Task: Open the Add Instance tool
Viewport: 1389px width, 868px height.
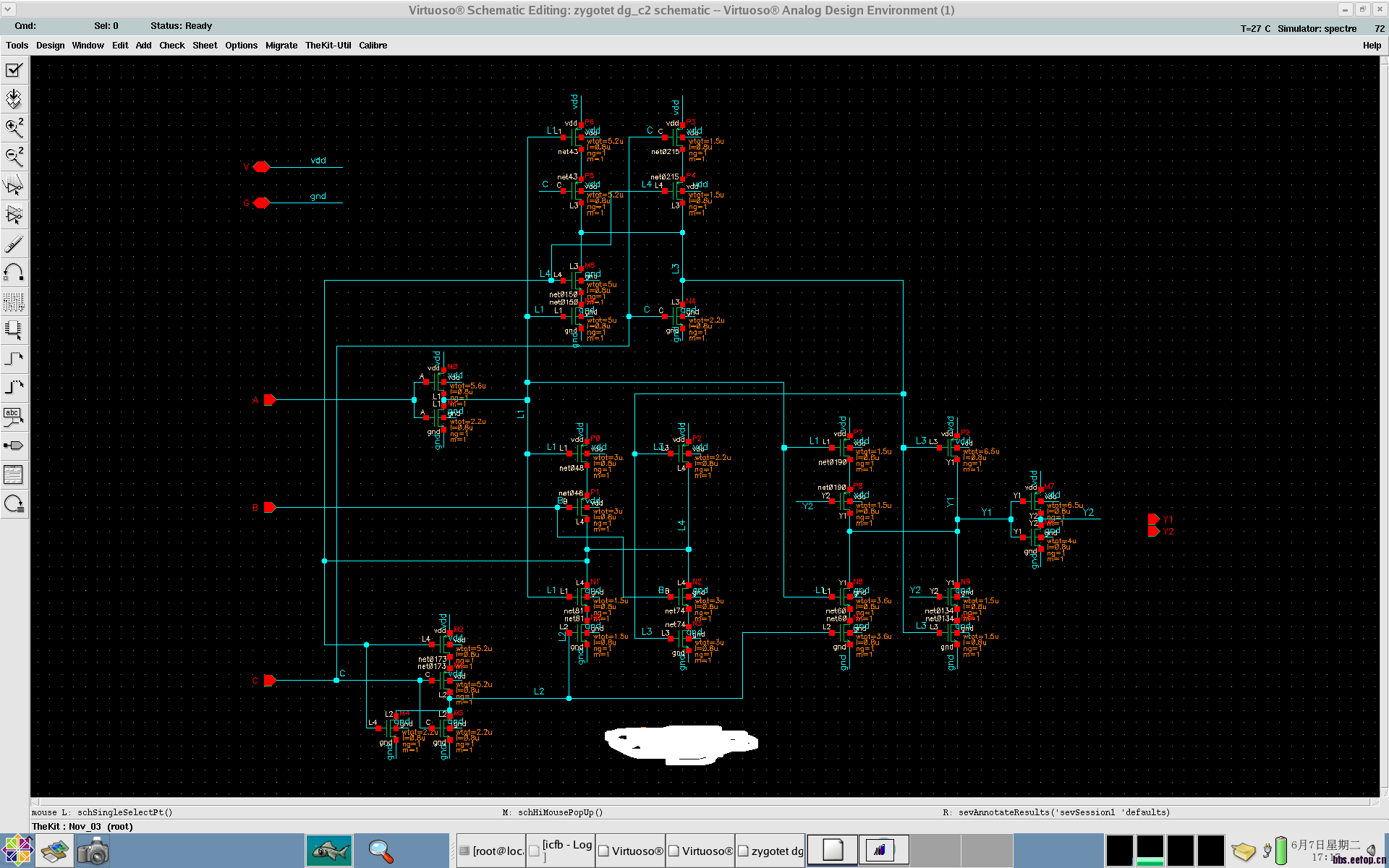Action: [14, 330]
